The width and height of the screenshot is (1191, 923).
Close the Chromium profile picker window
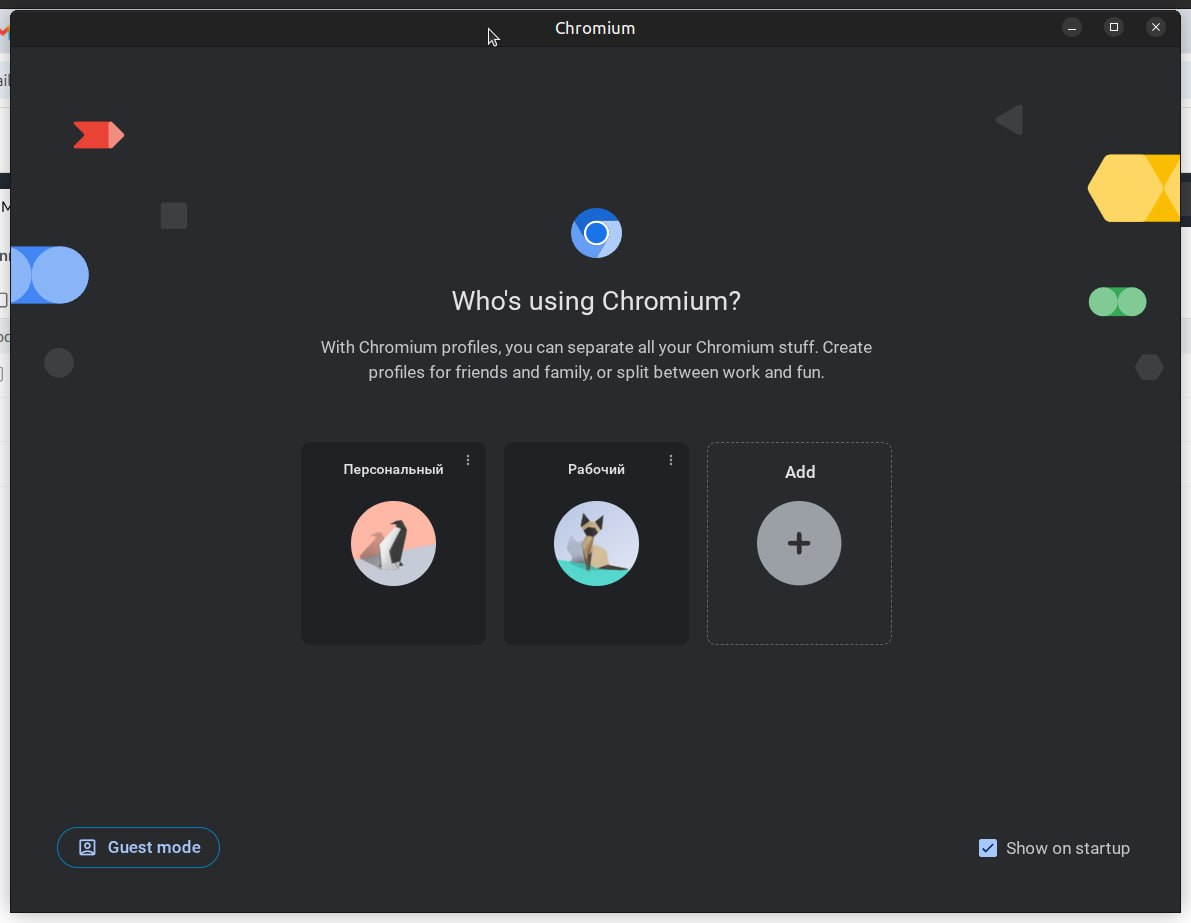point(1155,27)
